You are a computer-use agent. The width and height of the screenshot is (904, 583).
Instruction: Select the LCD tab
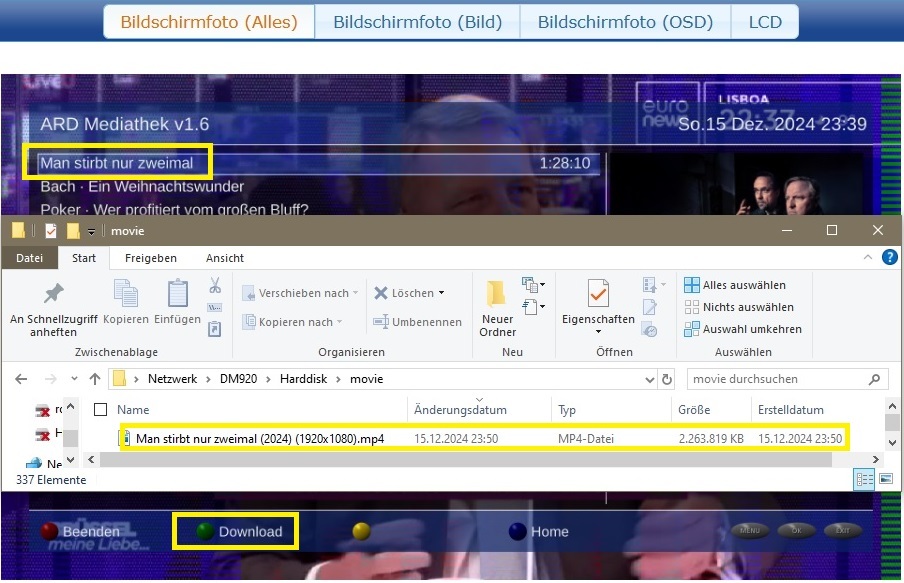[x=765, y=22]
